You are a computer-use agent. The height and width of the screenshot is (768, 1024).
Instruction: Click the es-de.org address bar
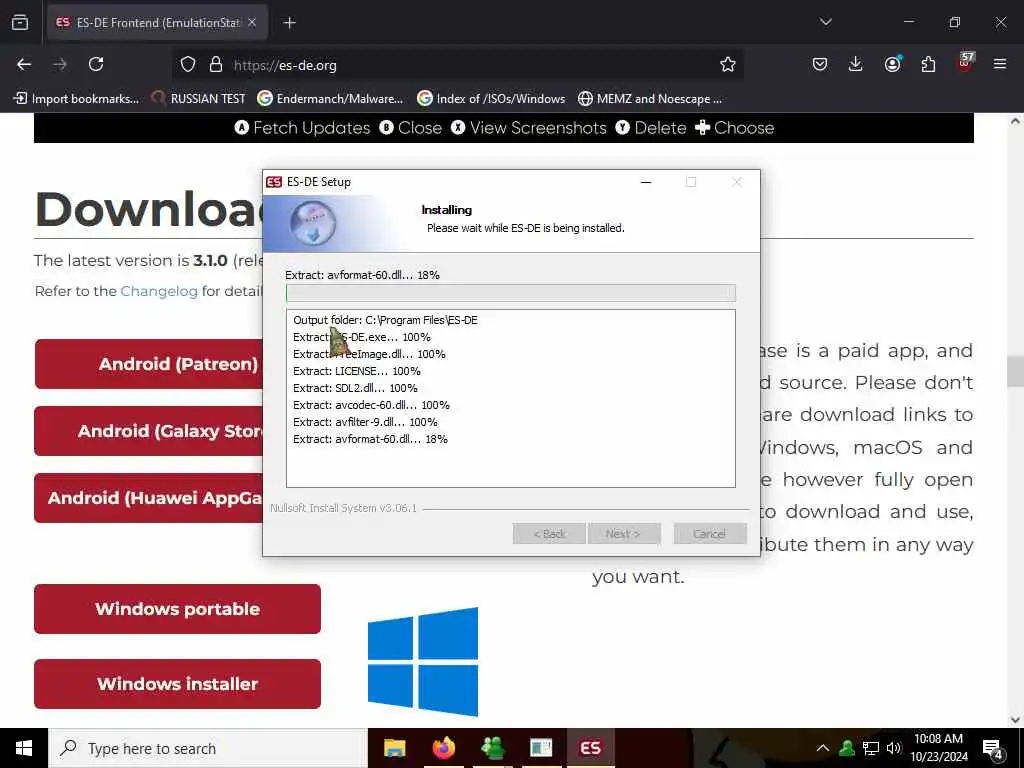(x=457, y=65)
